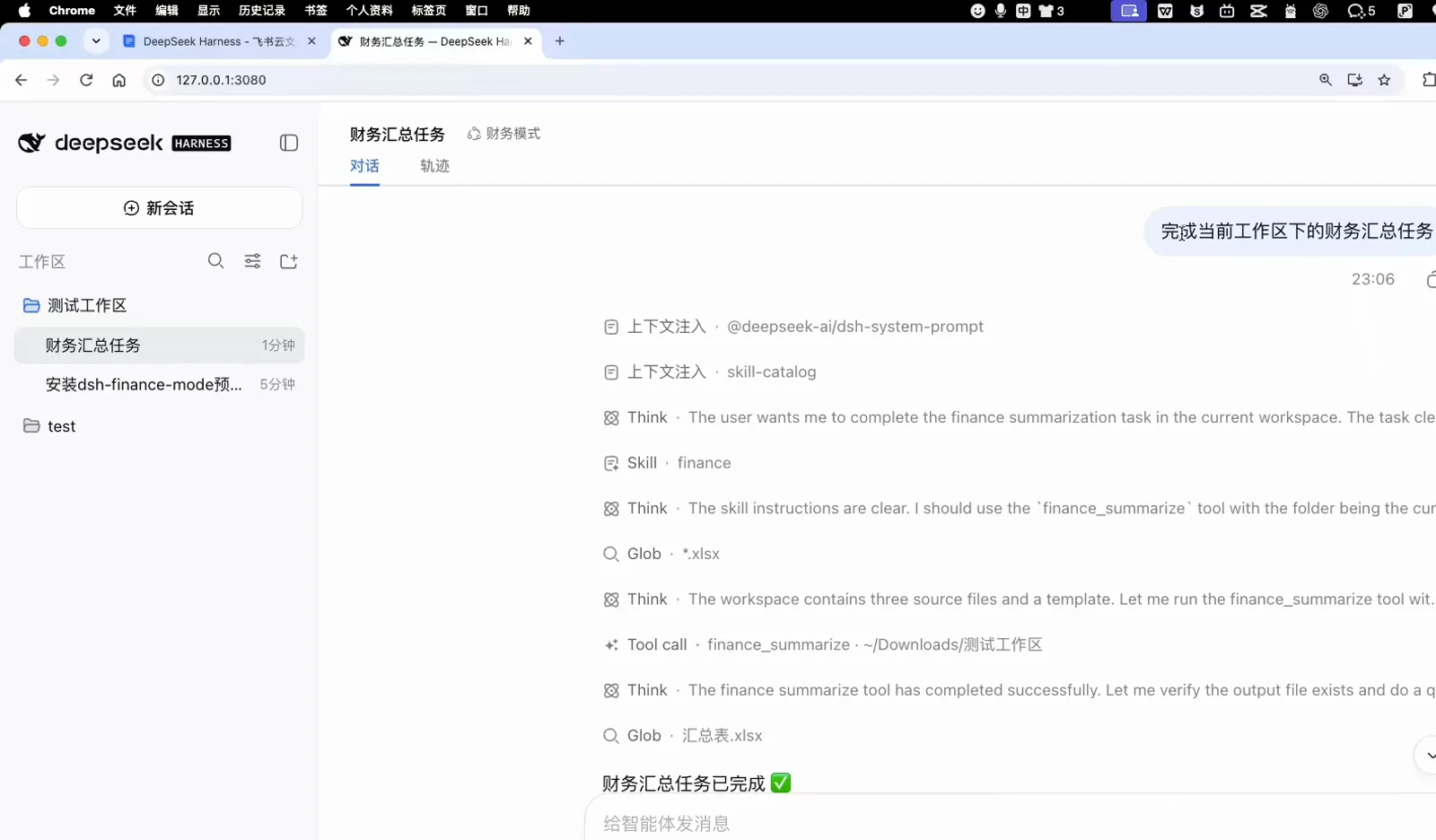Collapse the sidebar with the panel icon
This screenshot has height=840, width=1436.
point(289,143)
